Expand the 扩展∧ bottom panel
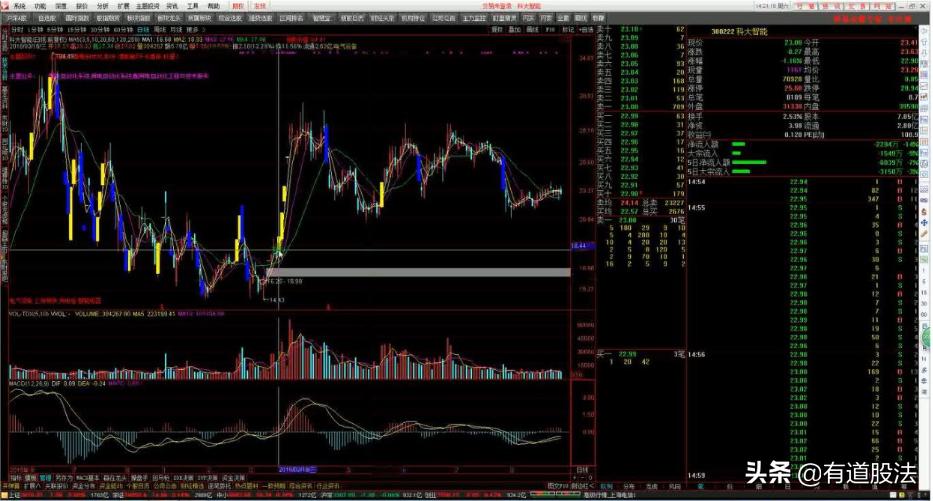Screen dimensions: 933x501 (x=32, y=486)
